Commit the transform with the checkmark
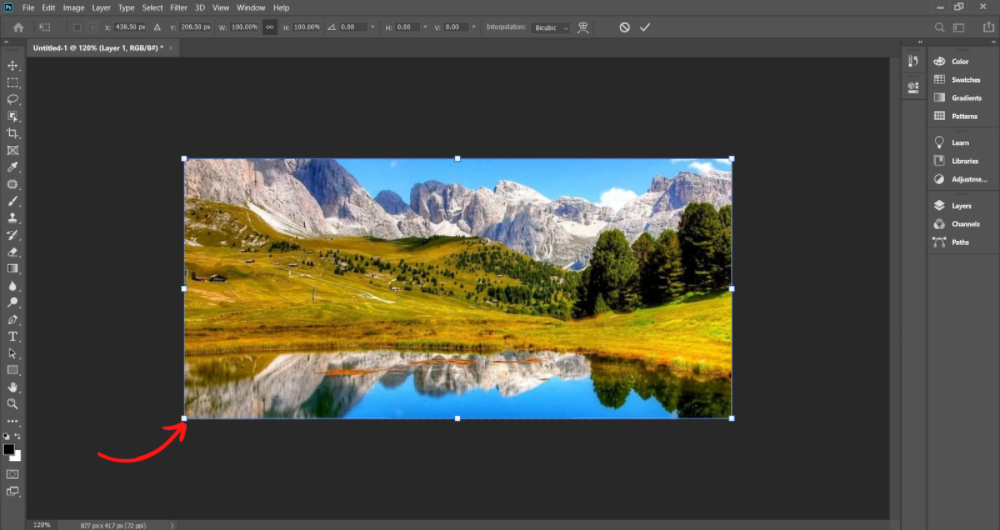The width and height of the screenshot is (1000, 530). 645,27
